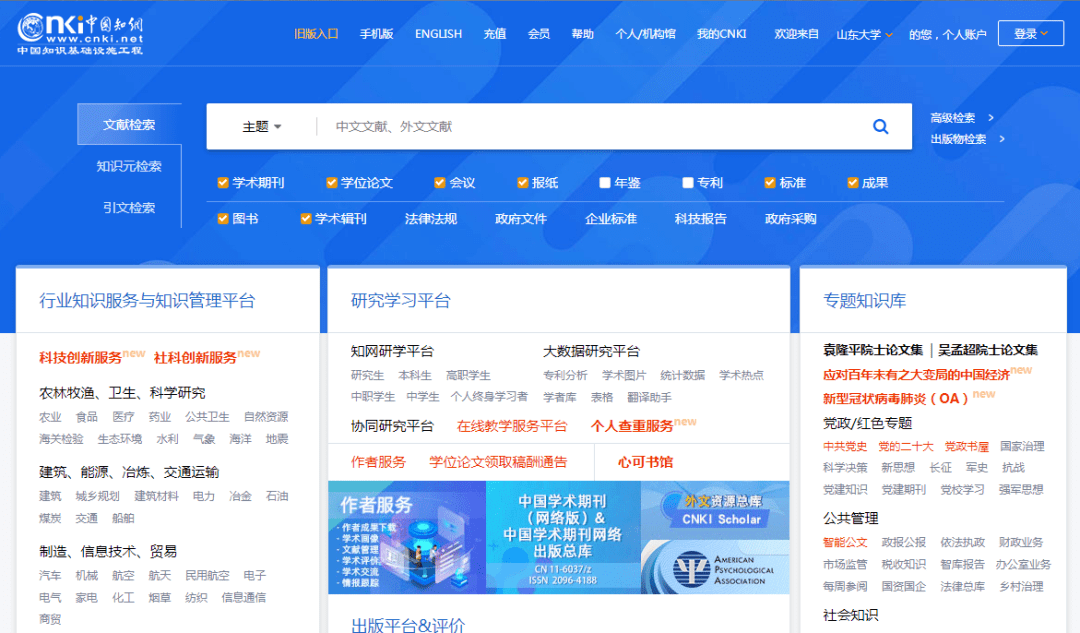Open the 登录 login dropdown
Image resolution: width=1080 pixels, height=633 pixels.
click(1030, 33)
